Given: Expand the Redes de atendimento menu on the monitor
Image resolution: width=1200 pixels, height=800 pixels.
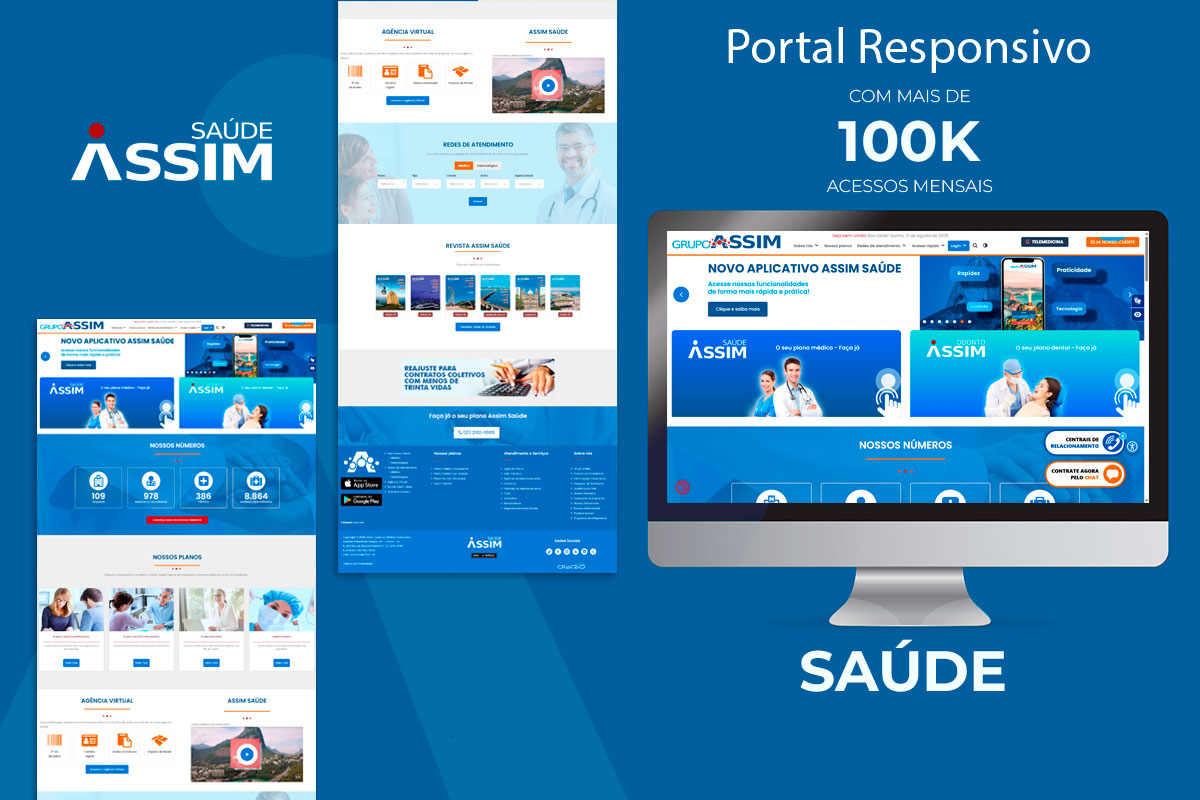Looking at the screenshot, I should (881, 245).
